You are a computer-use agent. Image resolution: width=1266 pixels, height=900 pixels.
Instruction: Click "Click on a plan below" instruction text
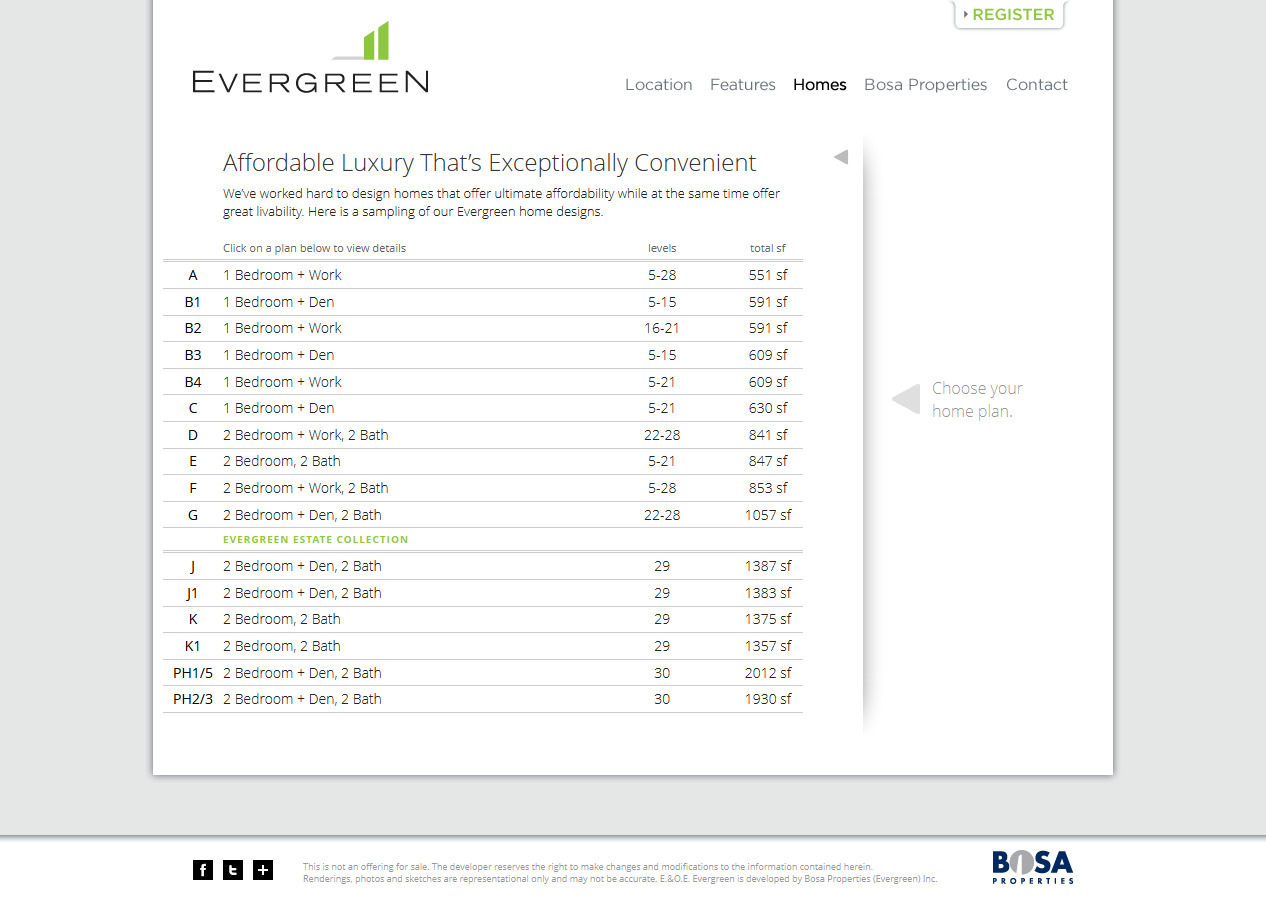point(314,248)
